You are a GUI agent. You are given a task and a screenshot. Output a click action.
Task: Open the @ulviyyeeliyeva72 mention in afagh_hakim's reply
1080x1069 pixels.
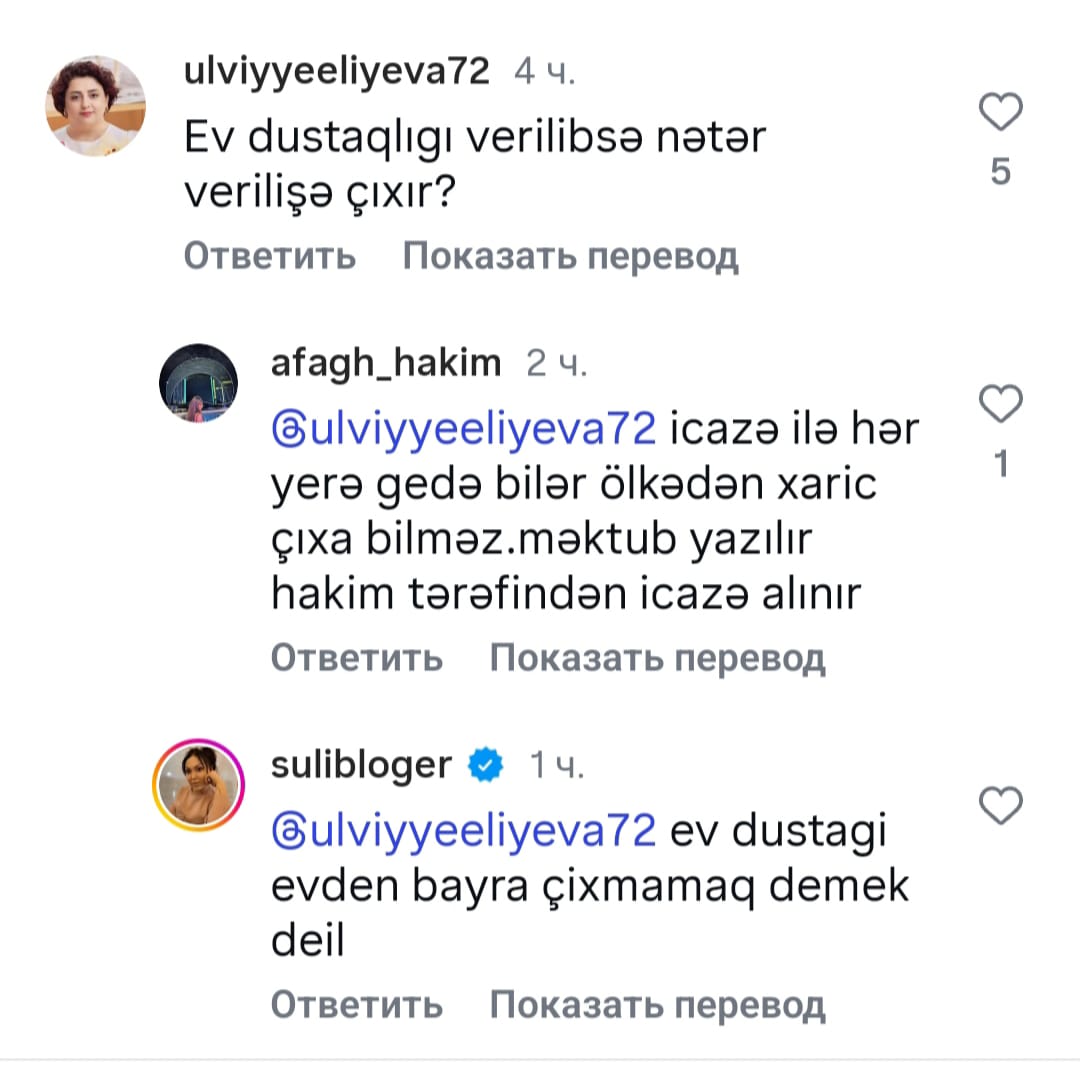tap(463, 430)
